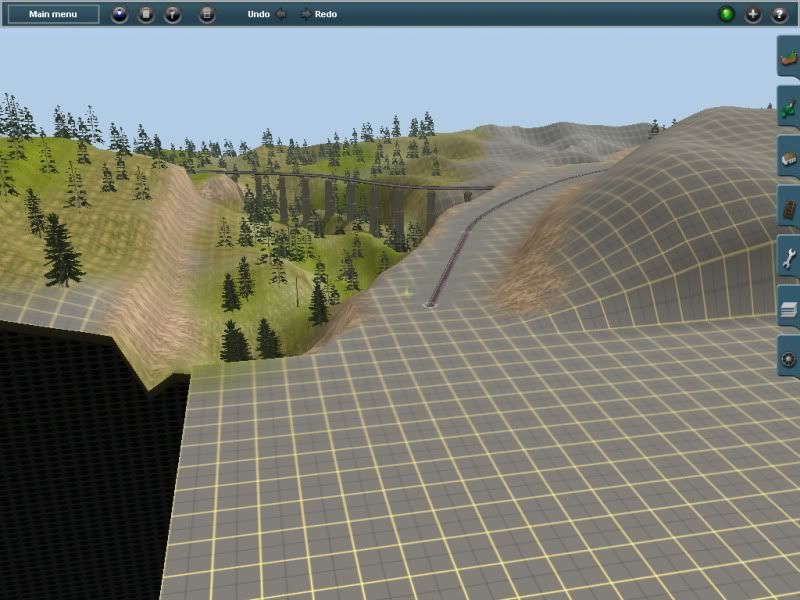This screenshot has height=600, width=800.
Task: Undo the last edit with left arrow
Action: [280, 15]
